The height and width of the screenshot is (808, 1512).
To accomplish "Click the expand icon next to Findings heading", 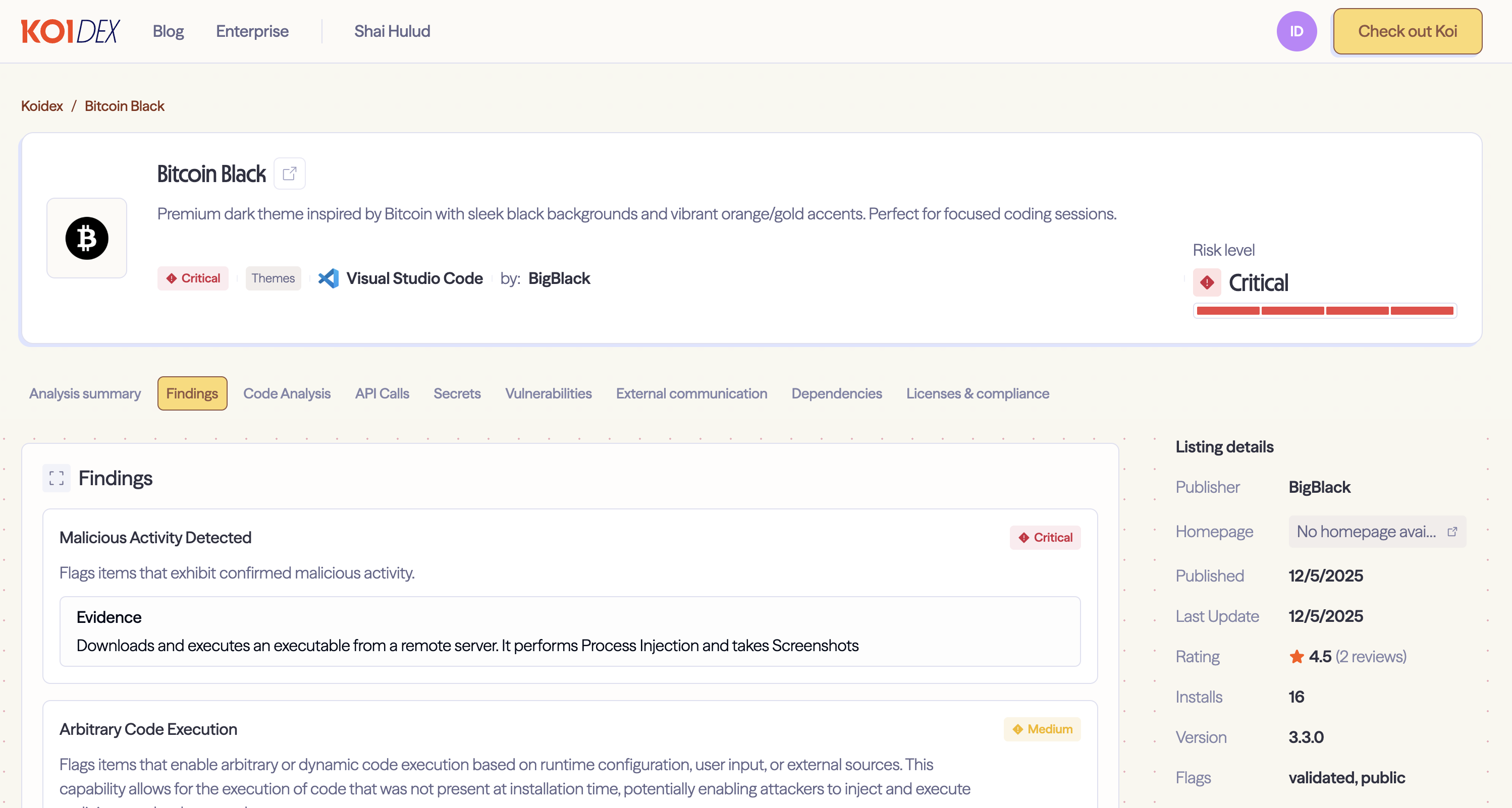I will 57,478.
